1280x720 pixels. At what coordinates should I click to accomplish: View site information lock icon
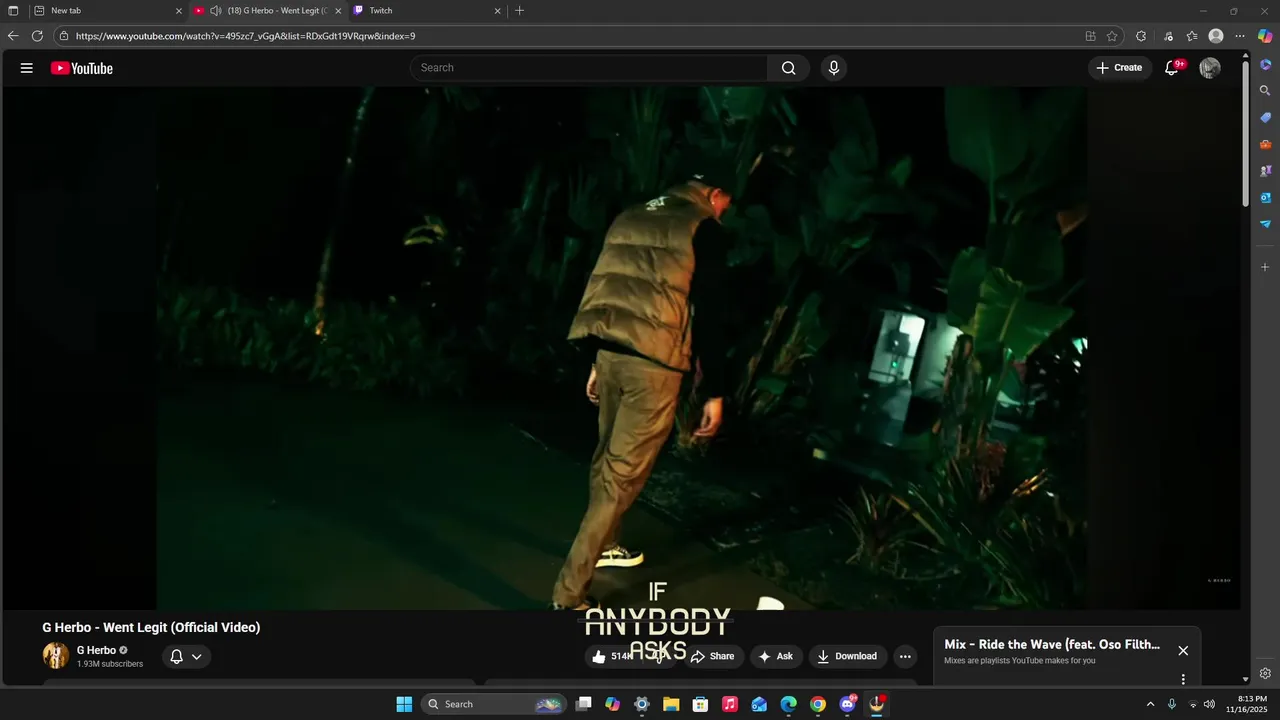(64, 36)
